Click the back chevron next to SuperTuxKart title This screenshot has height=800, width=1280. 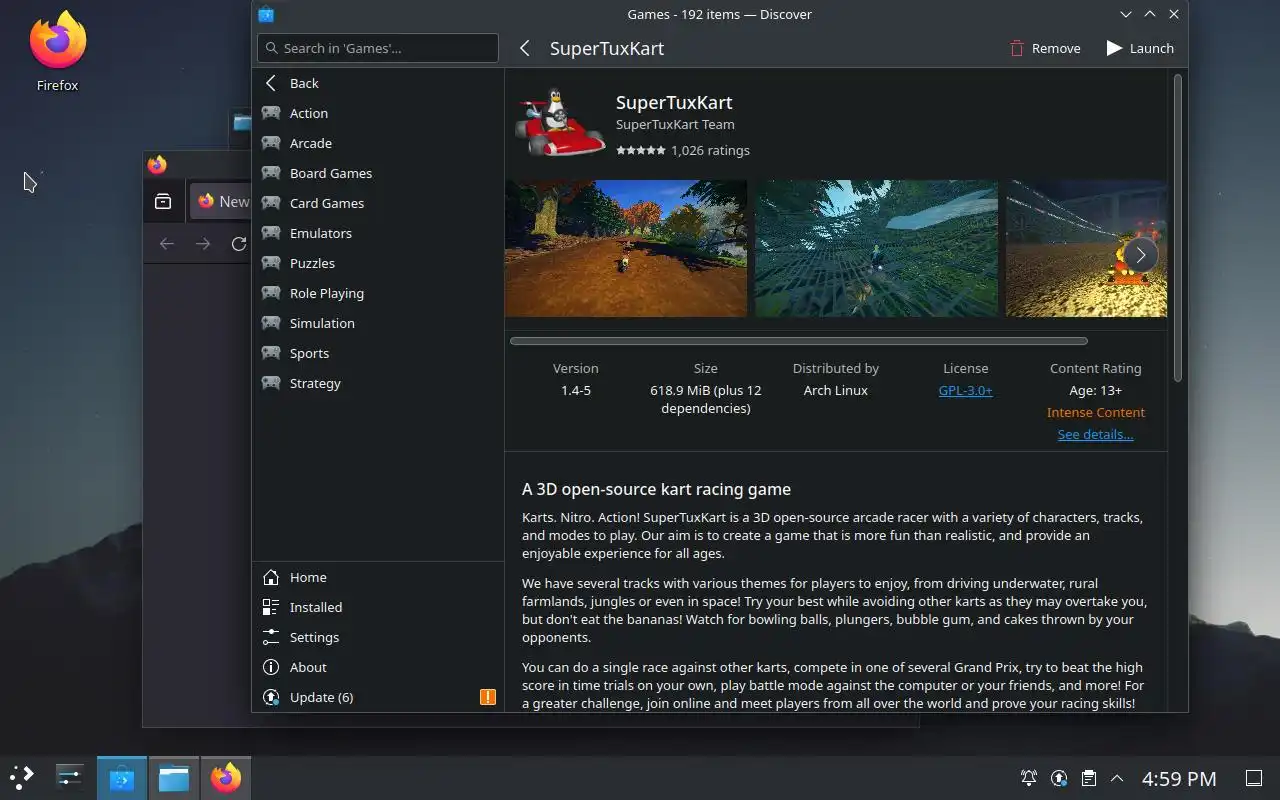coord(525,48)
